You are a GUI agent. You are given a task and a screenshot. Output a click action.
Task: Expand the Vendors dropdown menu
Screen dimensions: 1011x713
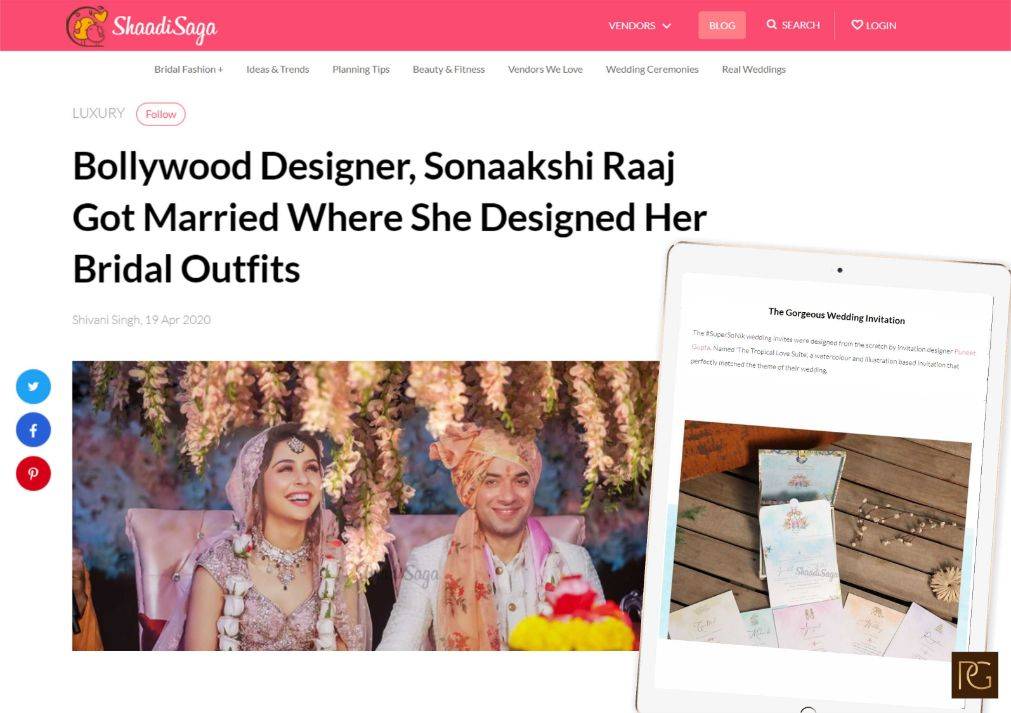tap(640, 25)
